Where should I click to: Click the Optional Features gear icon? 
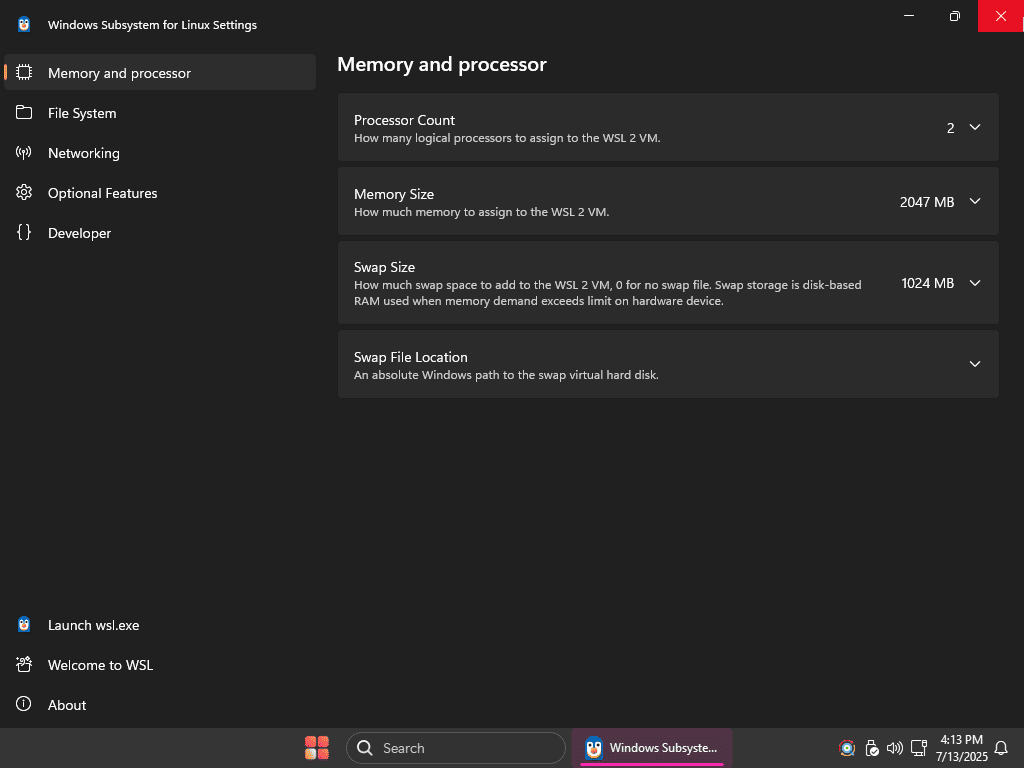click(x=24, y=193)
